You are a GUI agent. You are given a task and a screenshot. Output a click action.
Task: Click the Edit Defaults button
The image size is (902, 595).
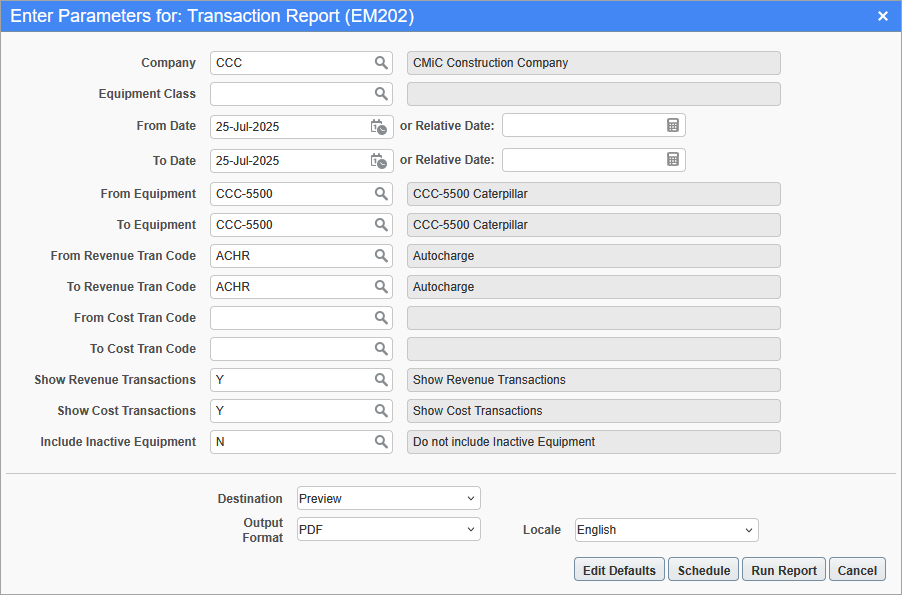click(x=618, y=569)
